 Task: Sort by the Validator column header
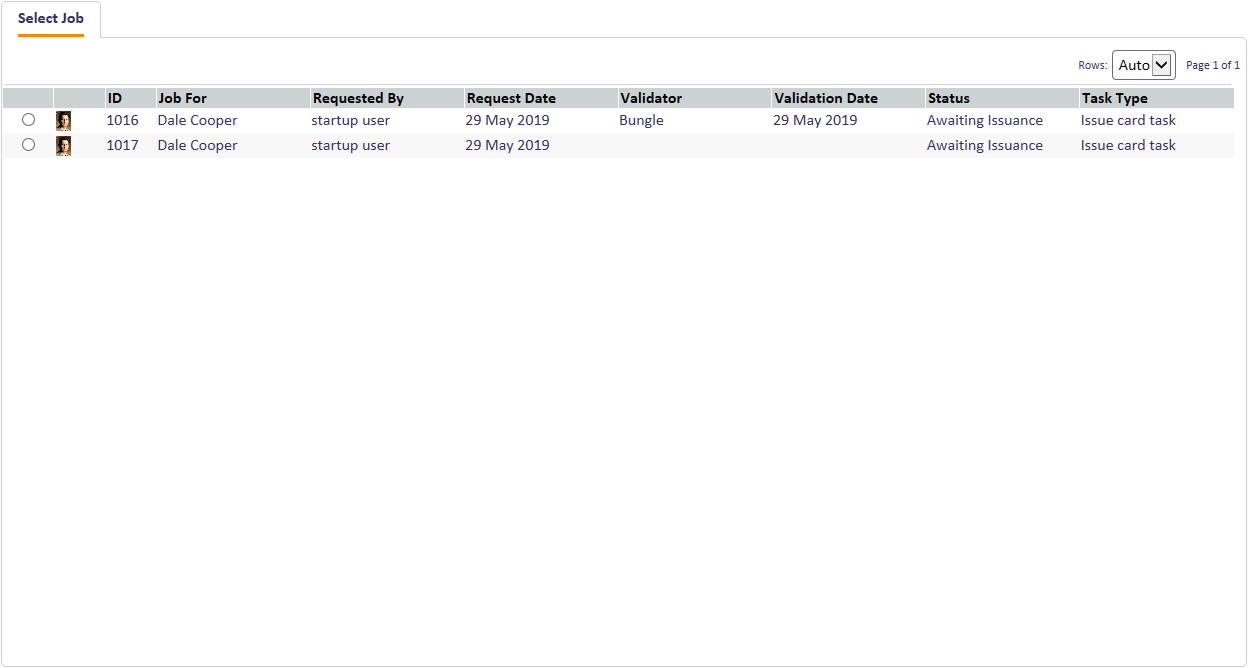(651, 98)
